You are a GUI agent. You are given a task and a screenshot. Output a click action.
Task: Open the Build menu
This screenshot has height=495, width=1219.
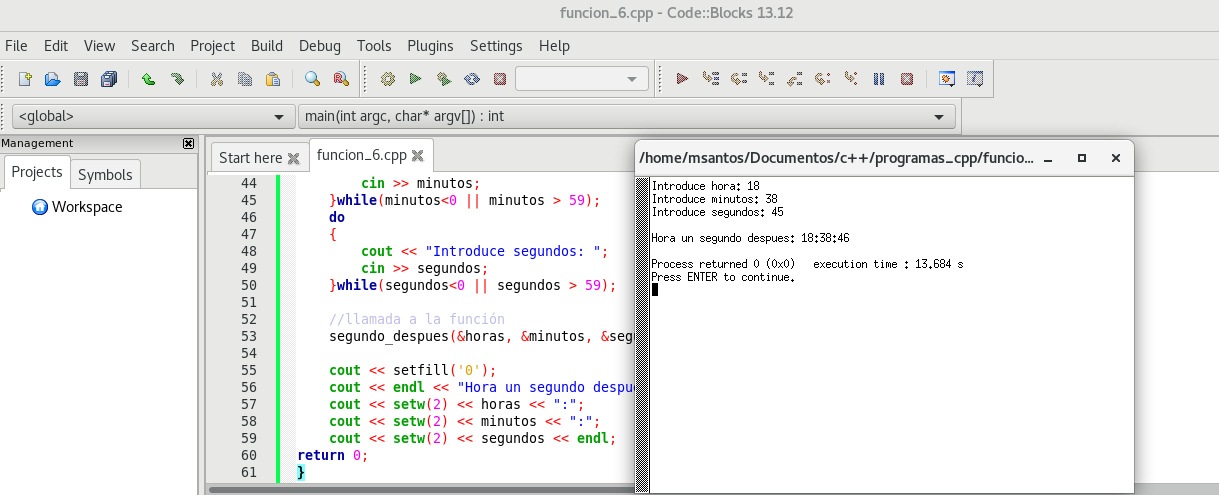click(x=267, y=46)
